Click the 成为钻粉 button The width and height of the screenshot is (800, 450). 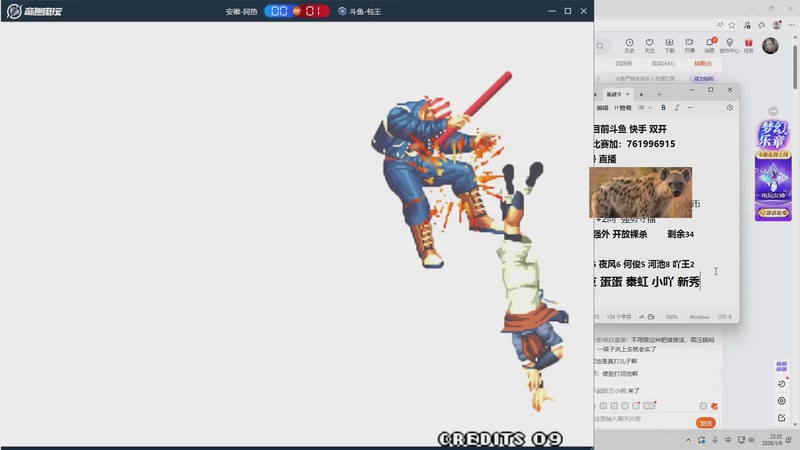click(704, 79)
